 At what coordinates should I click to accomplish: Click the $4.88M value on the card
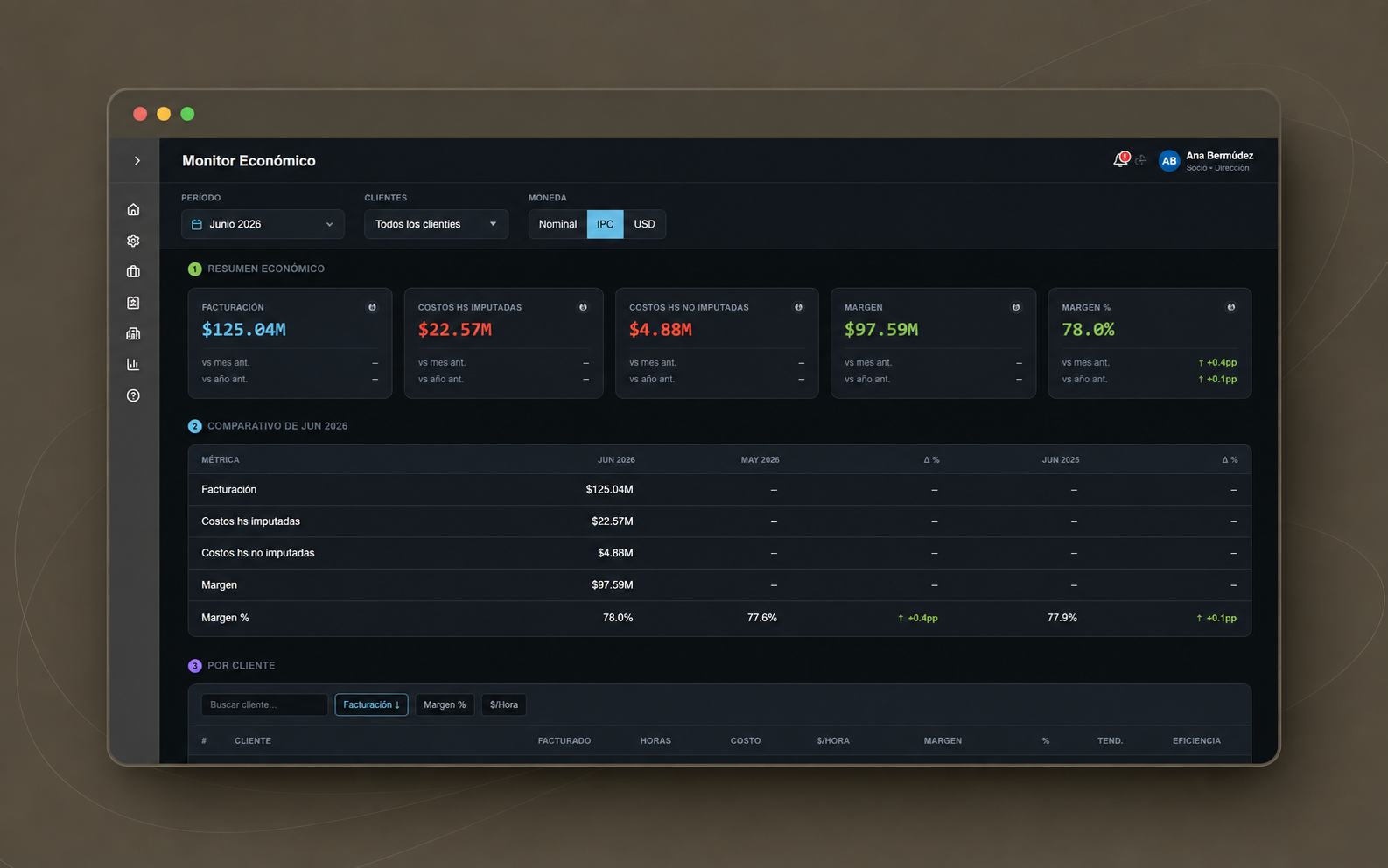click(x=661, y=330)
